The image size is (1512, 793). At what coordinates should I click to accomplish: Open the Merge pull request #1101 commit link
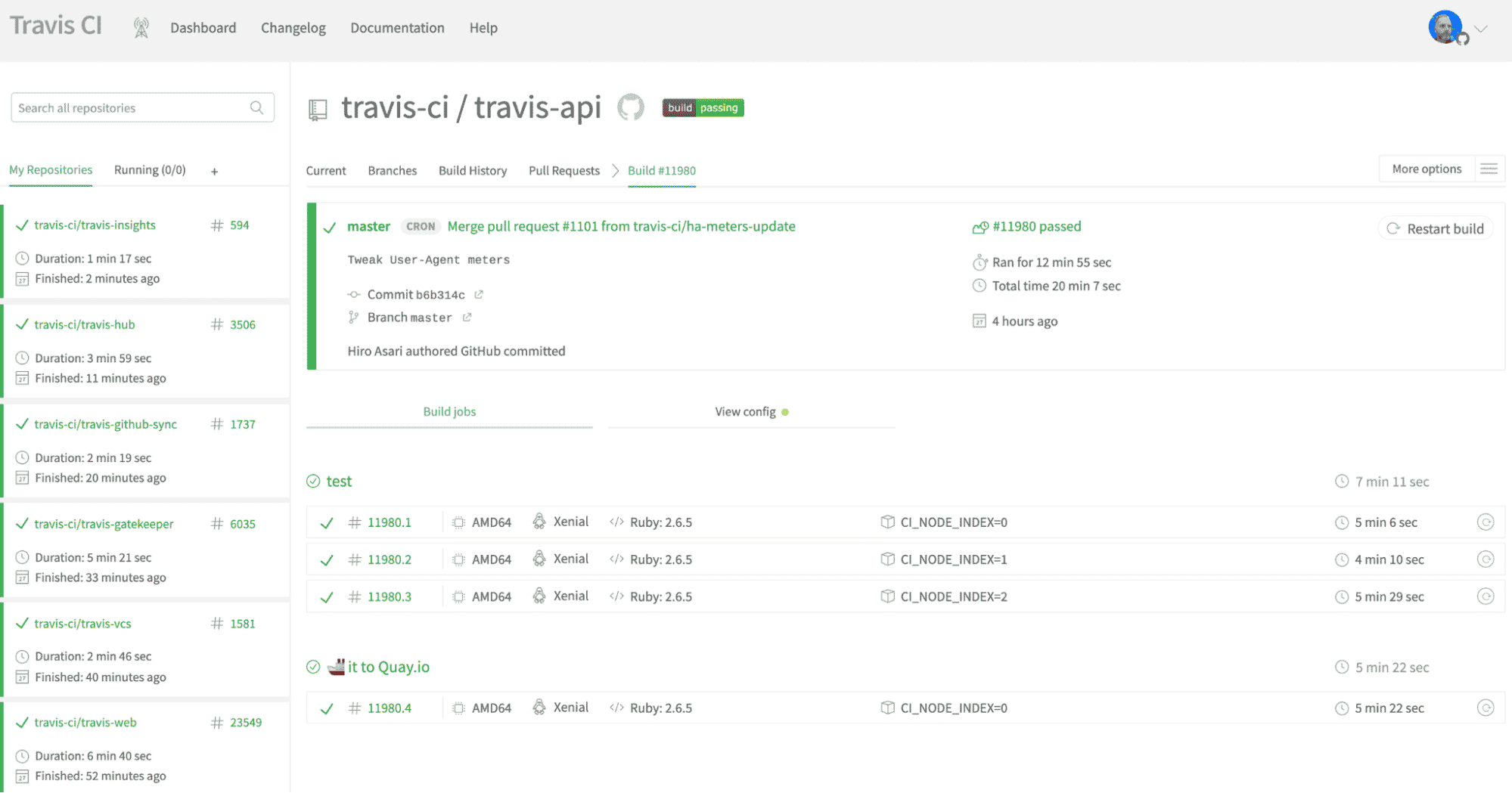621,227
